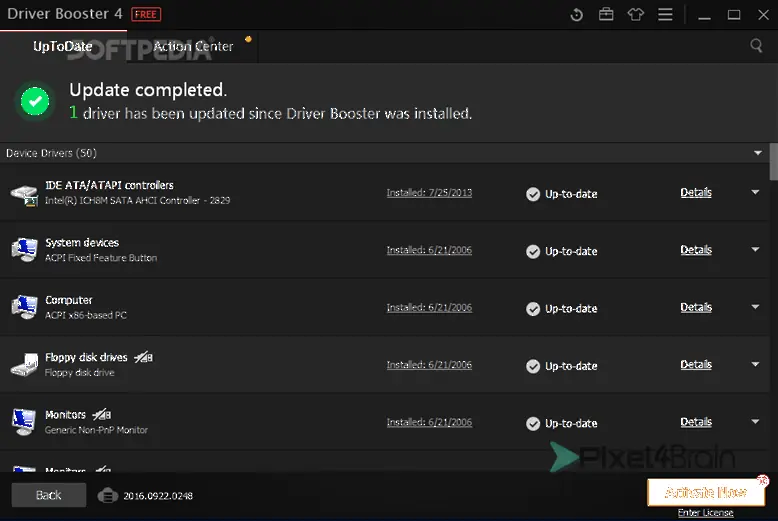Click the database version text 2016.0922.0248
Screen dimensions: 778x521
tap(158, 496)
